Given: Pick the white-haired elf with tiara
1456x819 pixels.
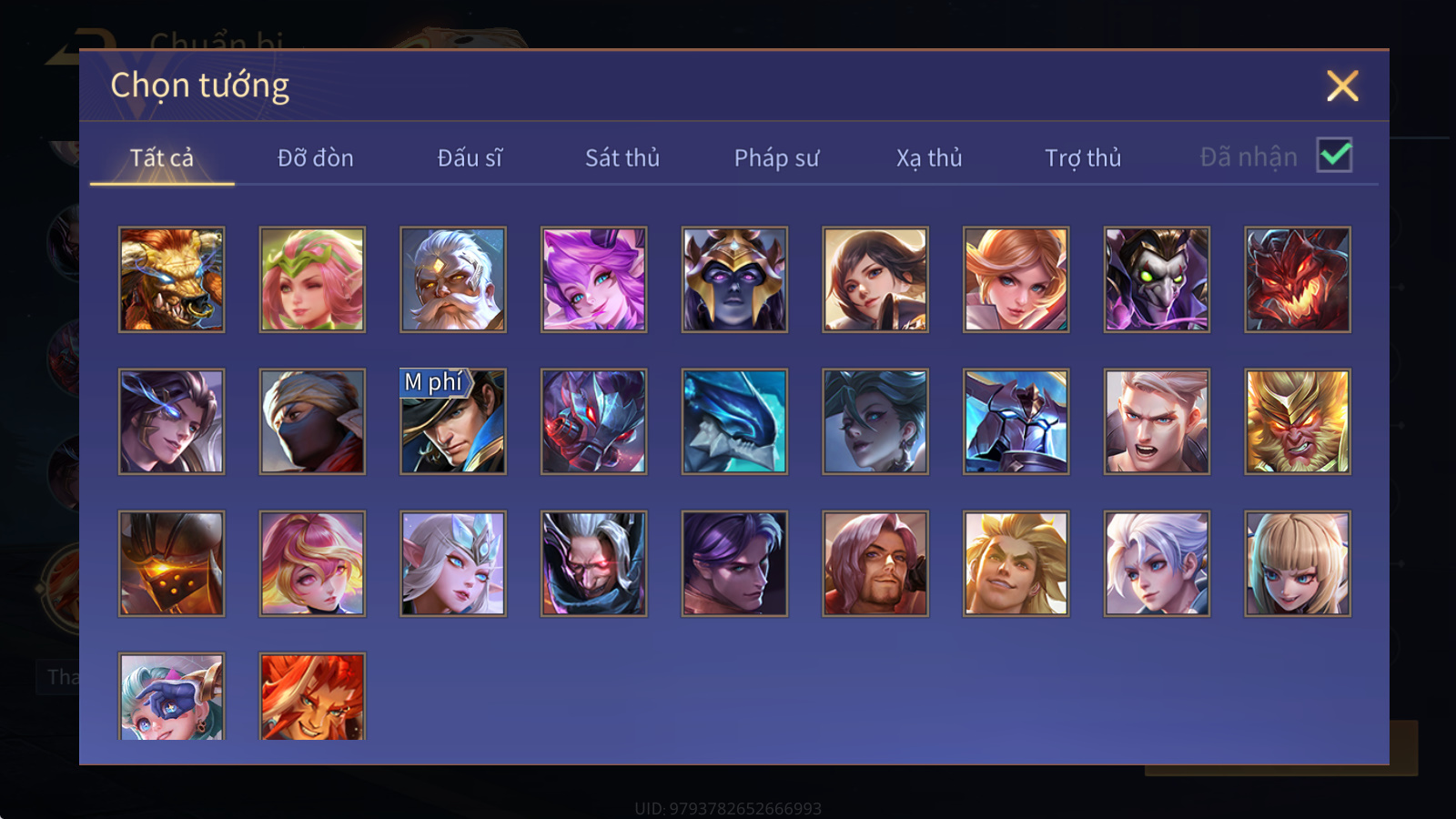Looking at the screenshot, I should coord(453,563).
